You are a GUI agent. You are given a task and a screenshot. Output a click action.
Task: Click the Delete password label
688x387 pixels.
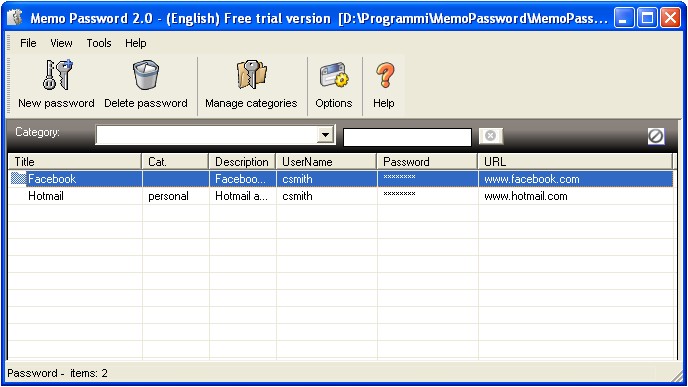146,103
